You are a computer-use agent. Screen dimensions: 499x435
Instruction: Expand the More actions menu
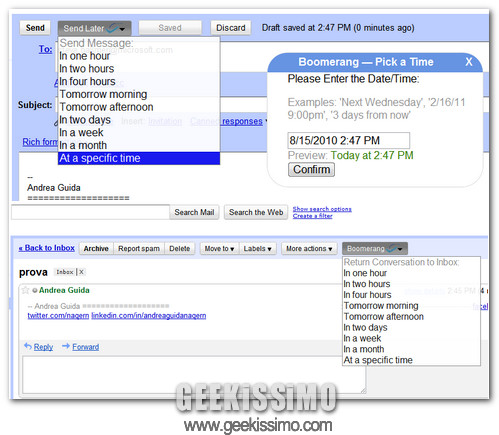point(309,249)
